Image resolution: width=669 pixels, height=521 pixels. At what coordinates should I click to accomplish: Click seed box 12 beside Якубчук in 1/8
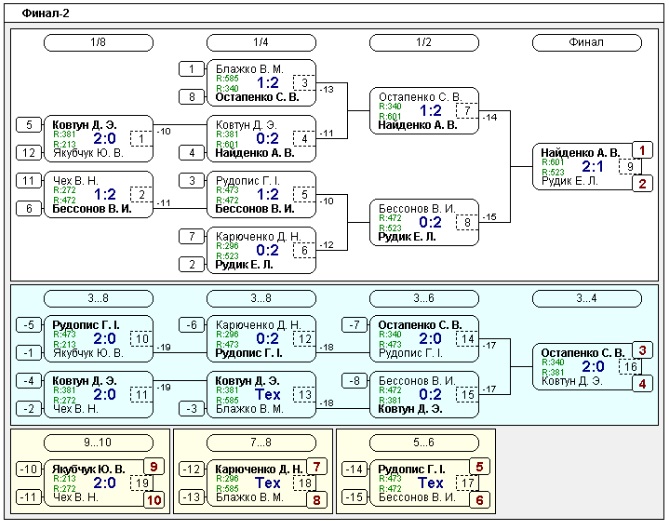pyautogui.click(x=29, y=153)
